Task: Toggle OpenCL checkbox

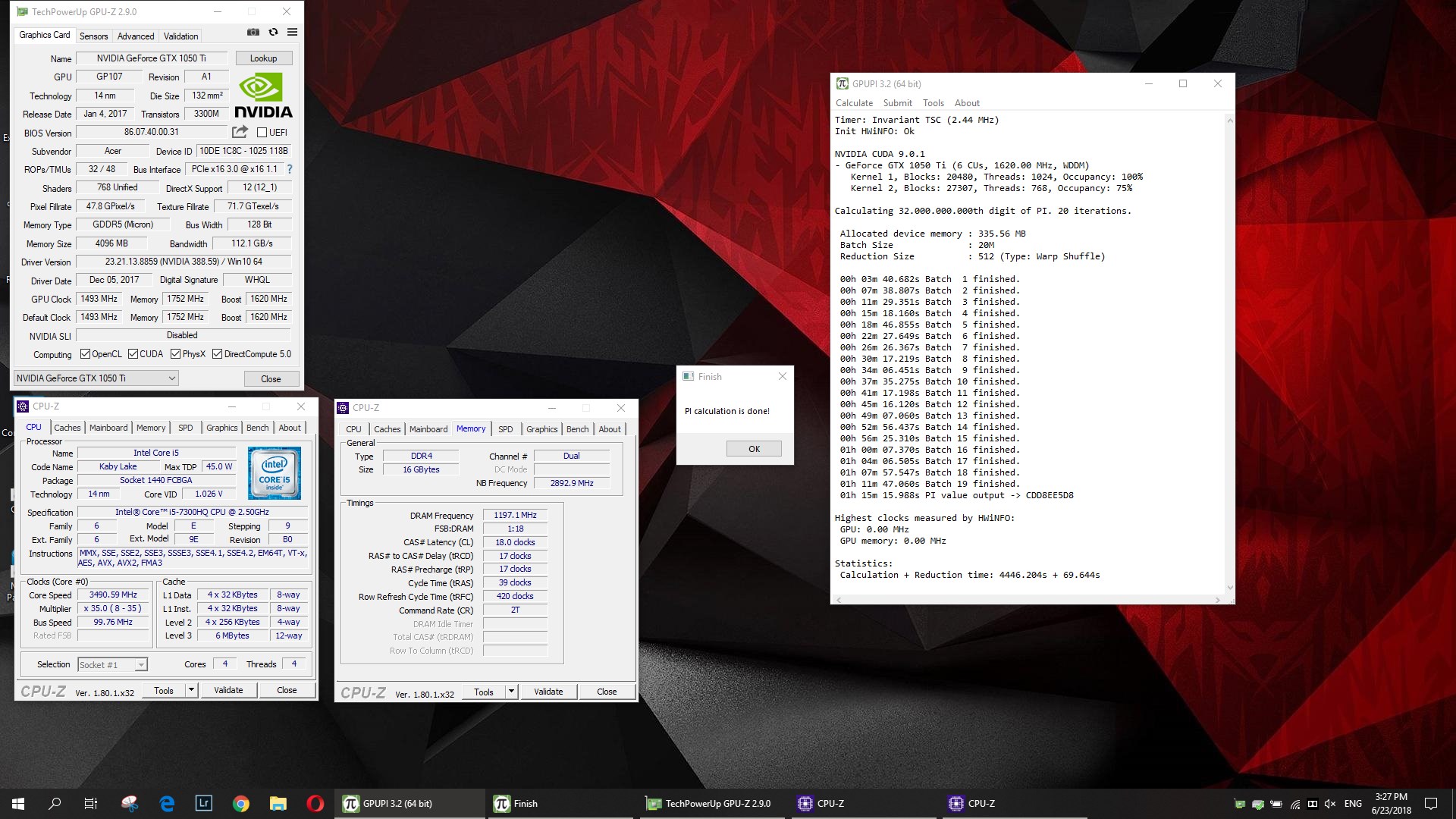Action: pos(85,354)
